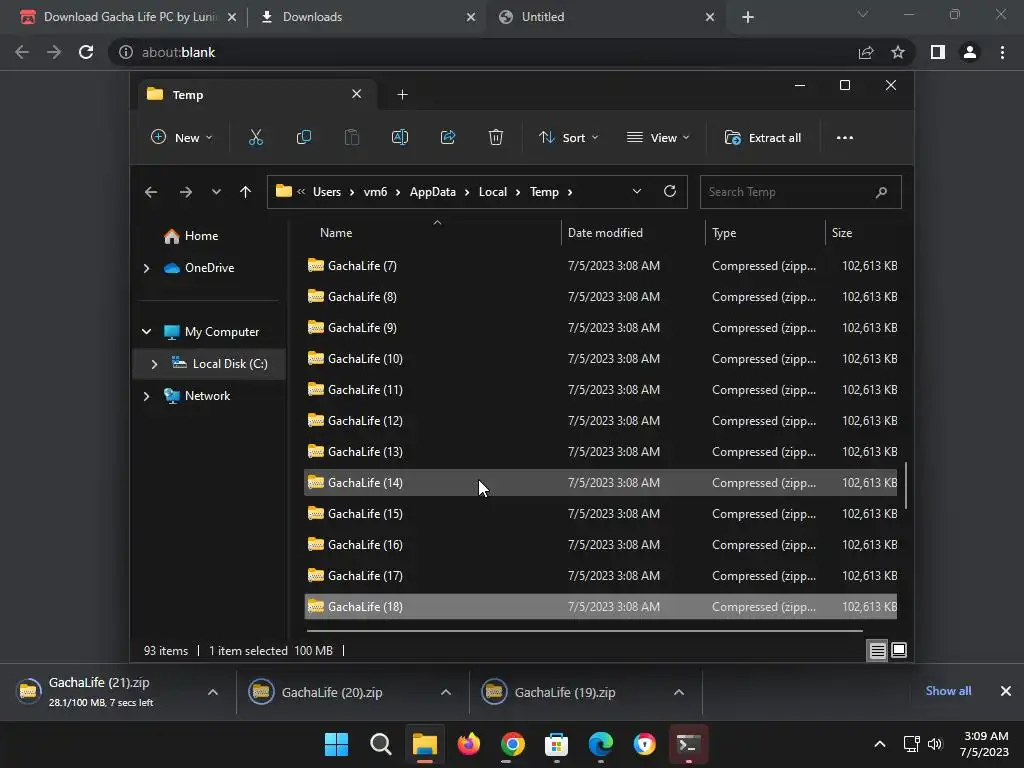Toggle Chrome side panel icon
This screenshot has height=768, width=1024.
point(938,52)
